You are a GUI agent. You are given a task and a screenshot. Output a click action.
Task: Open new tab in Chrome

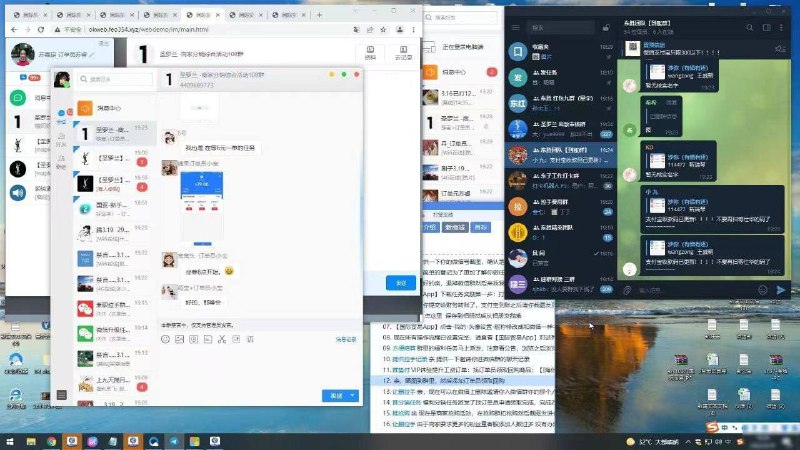pos(319,15)
